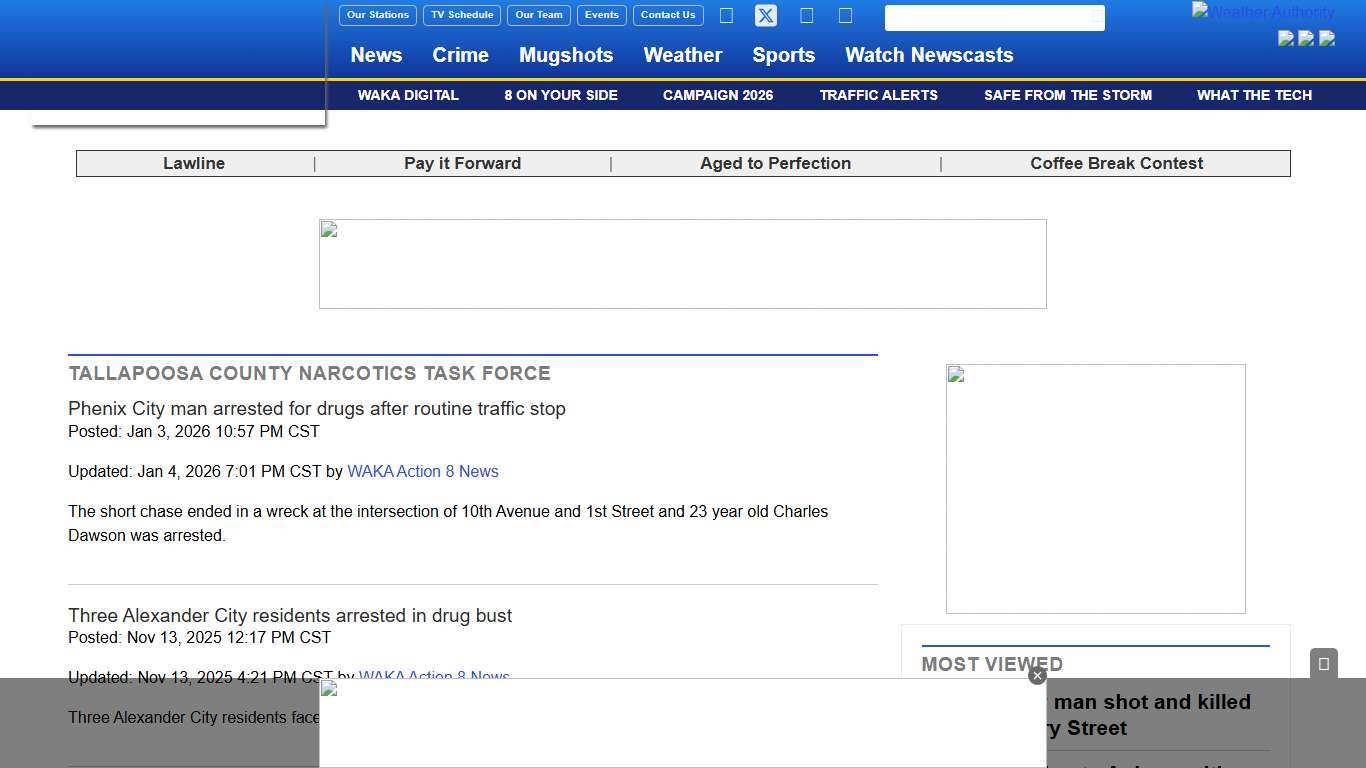Select the Weather nav item
Viewport: 1366px width, 768px height.
click(682, 55)
